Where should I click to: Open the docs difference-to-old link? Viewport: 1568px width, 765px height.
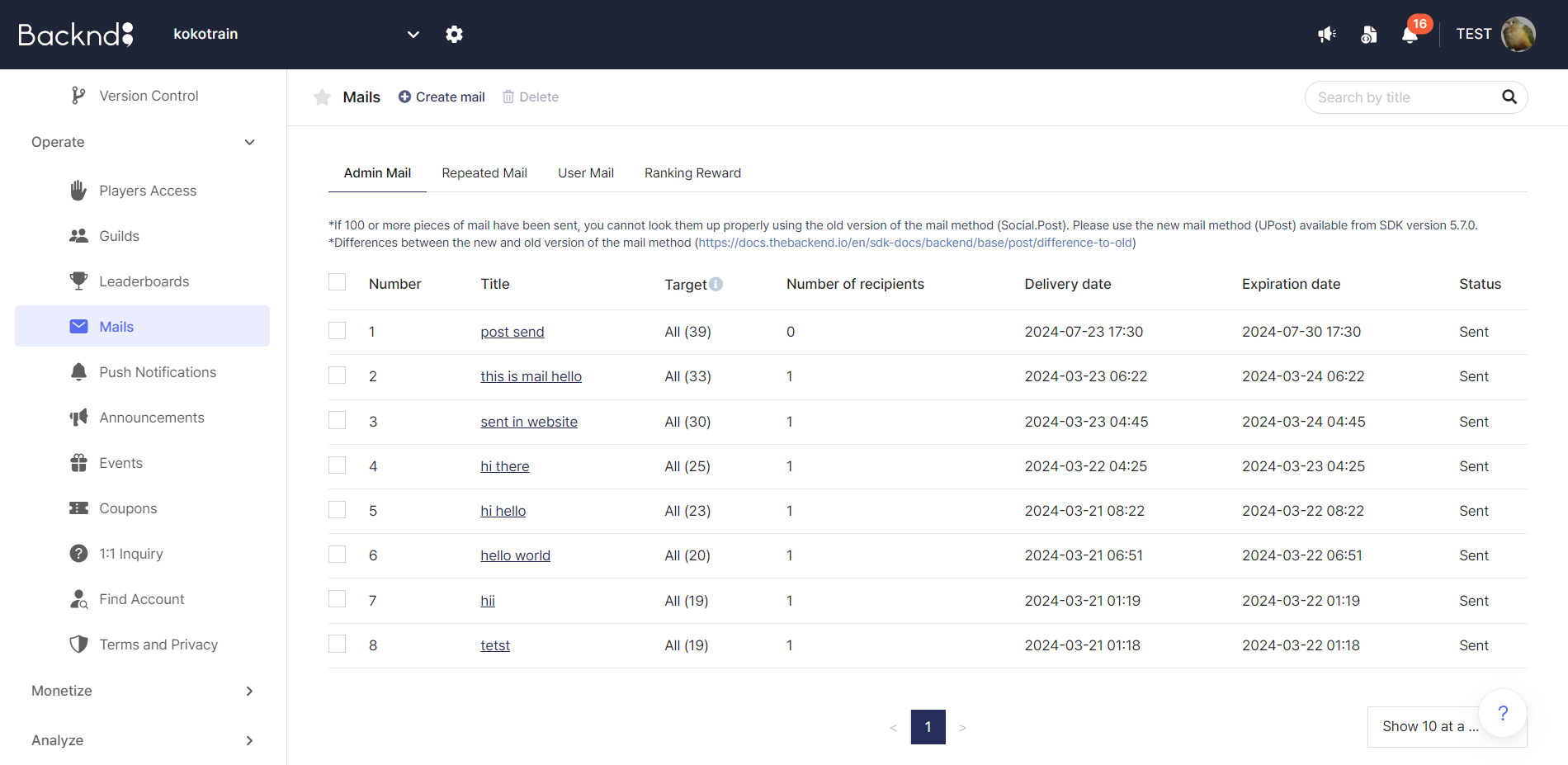(915, 243)
